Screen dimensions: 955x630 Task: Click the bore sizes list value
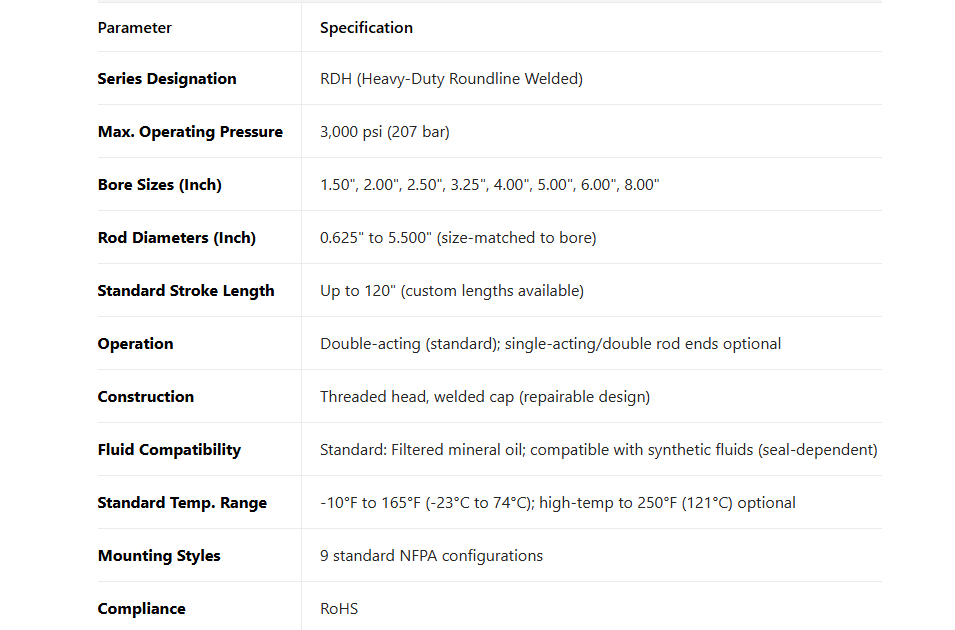point(489,185)
